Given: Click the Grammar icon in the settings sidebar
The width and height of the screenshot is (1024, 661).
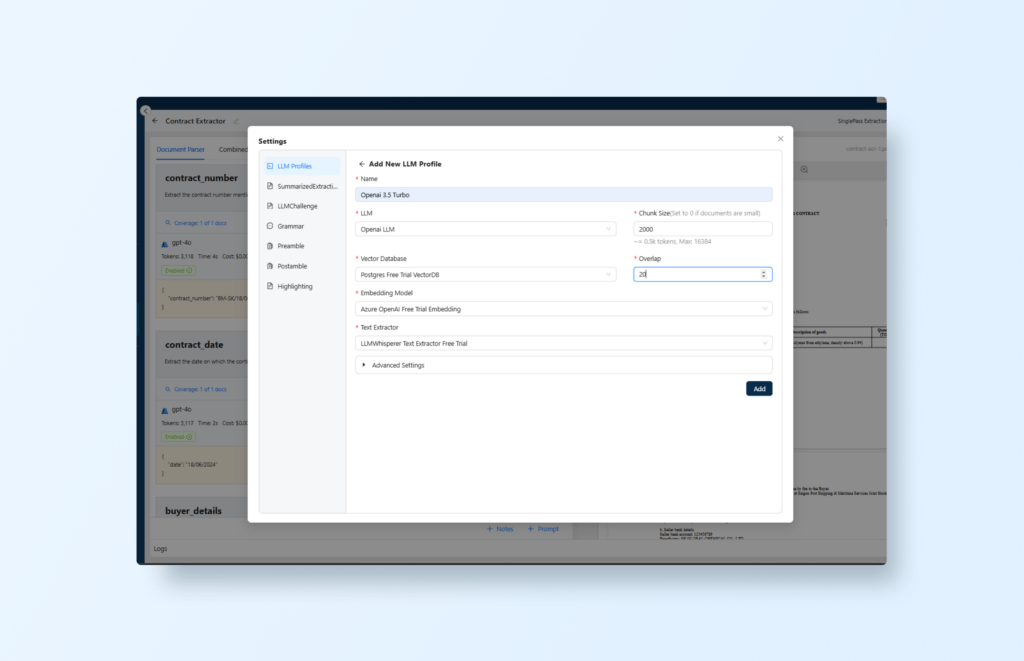Looking at the screenshot, I should [x=270, y=226].
